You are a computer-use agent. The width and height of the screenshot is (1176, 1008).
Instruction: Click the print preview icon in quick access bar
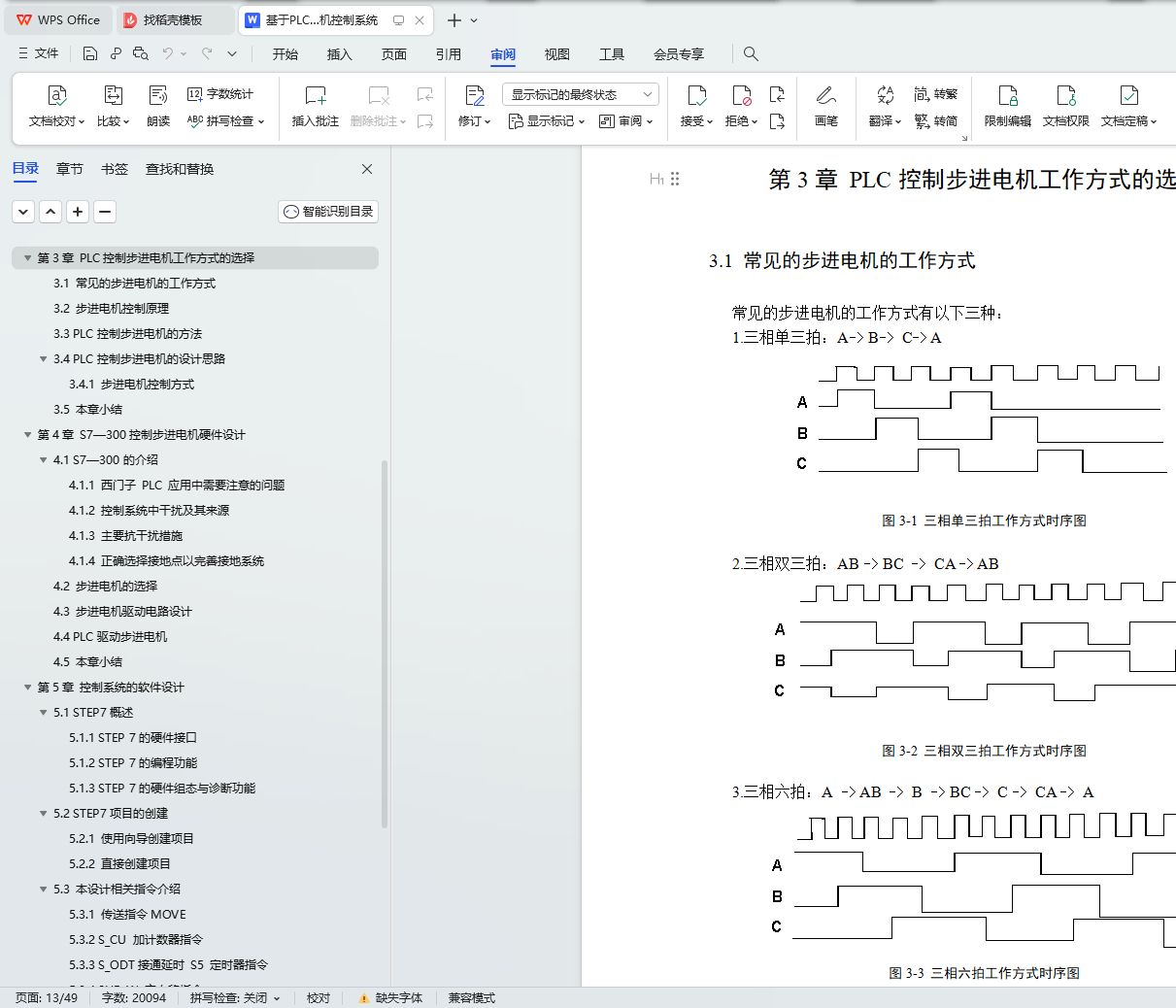pos(141,53)
